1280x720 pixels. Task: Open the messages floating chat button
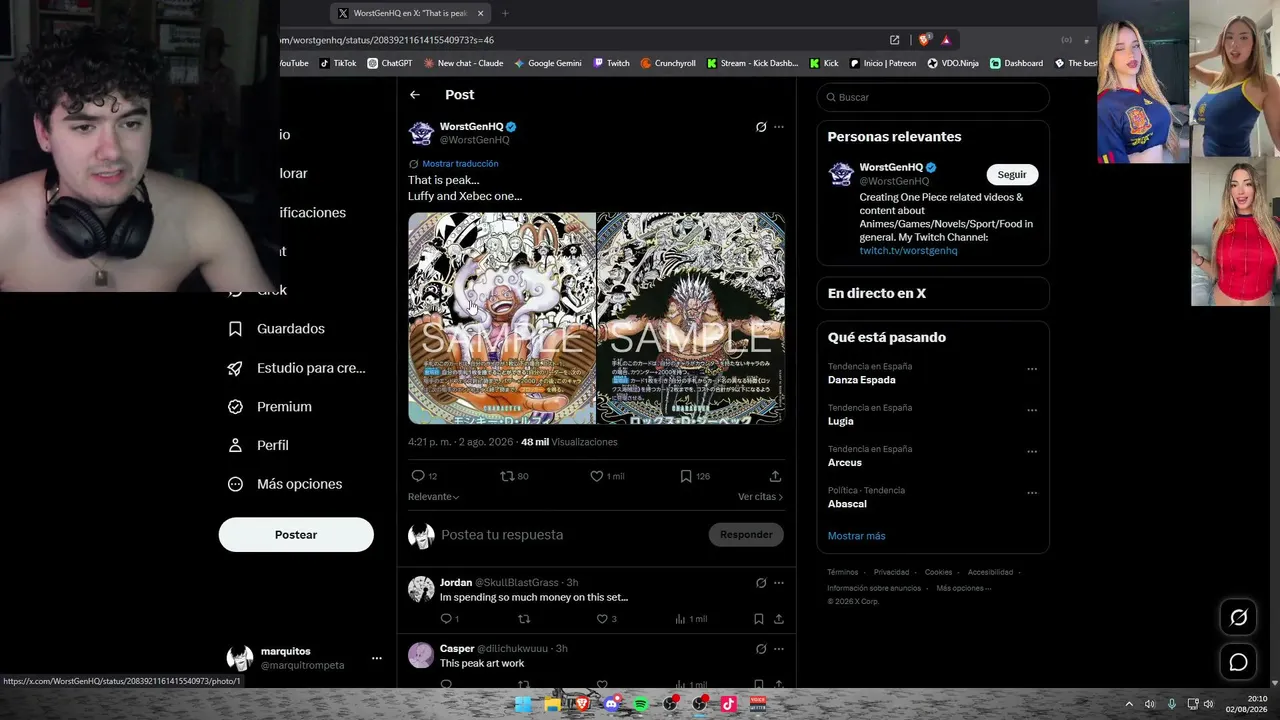(x=1238, y=662)
